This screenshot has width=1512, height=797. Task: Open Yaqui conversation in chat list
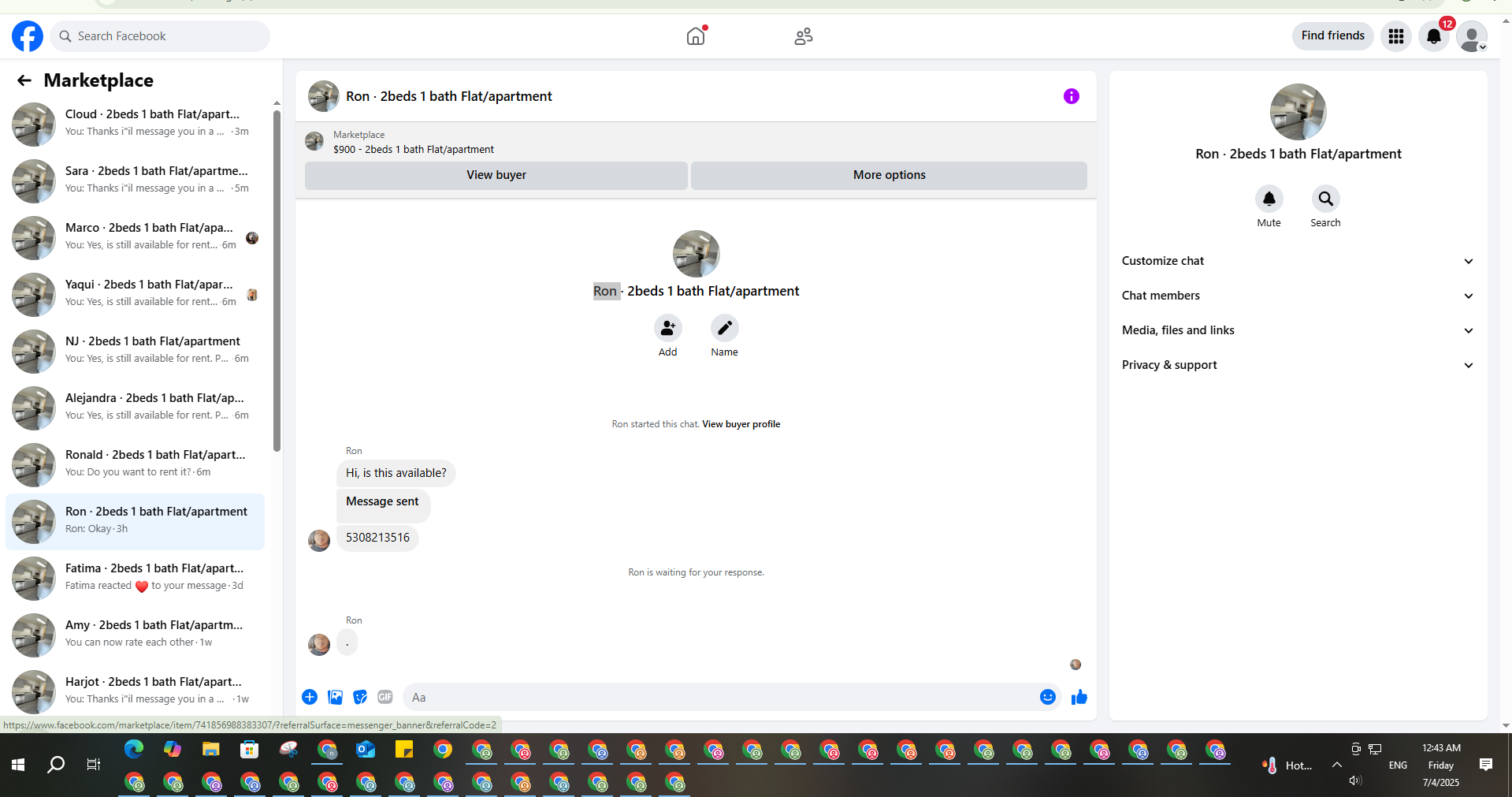click(x=135, y=294)
